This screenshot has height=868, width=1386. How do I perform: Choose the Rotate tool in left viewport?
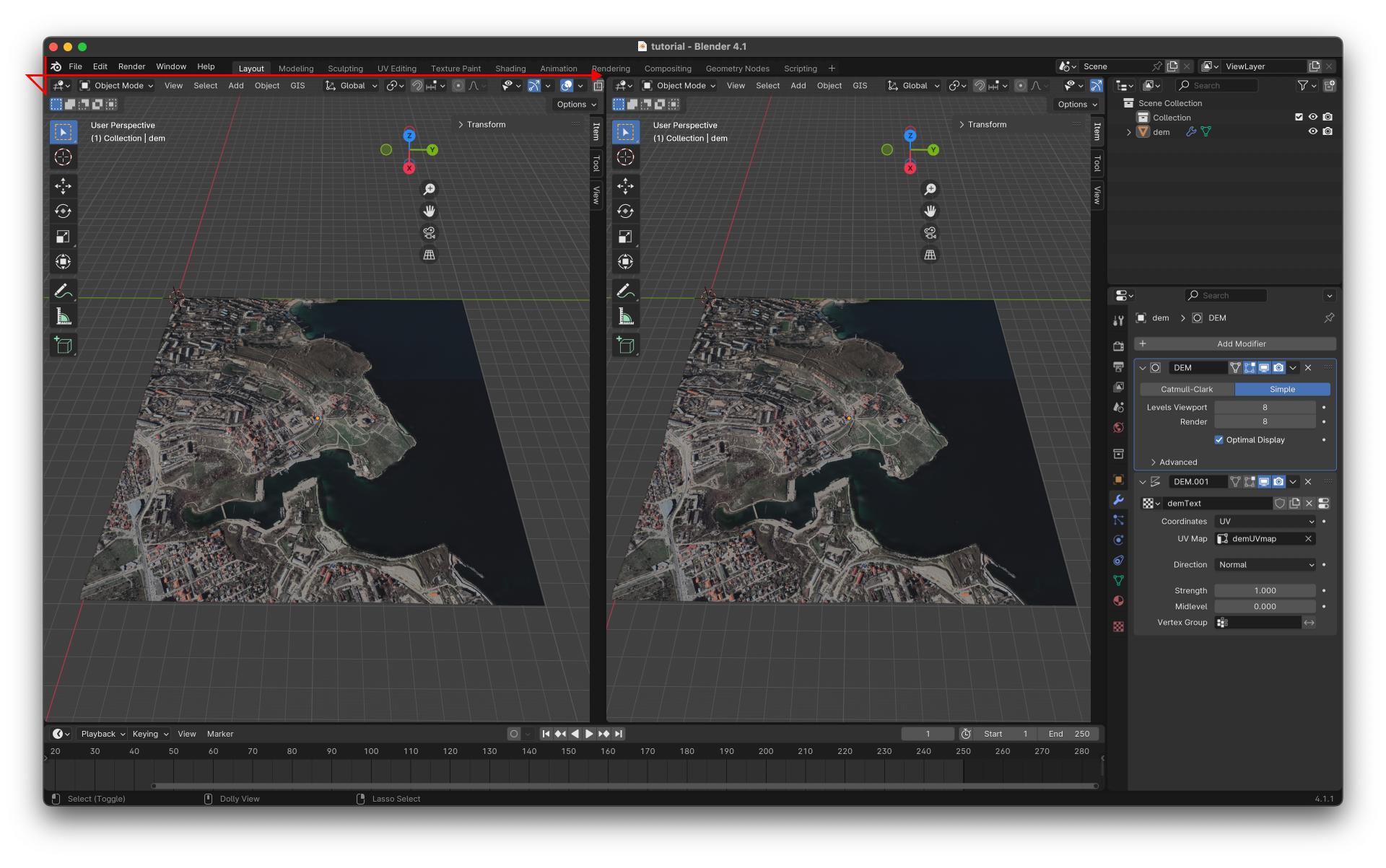click(x=63, y=211)
